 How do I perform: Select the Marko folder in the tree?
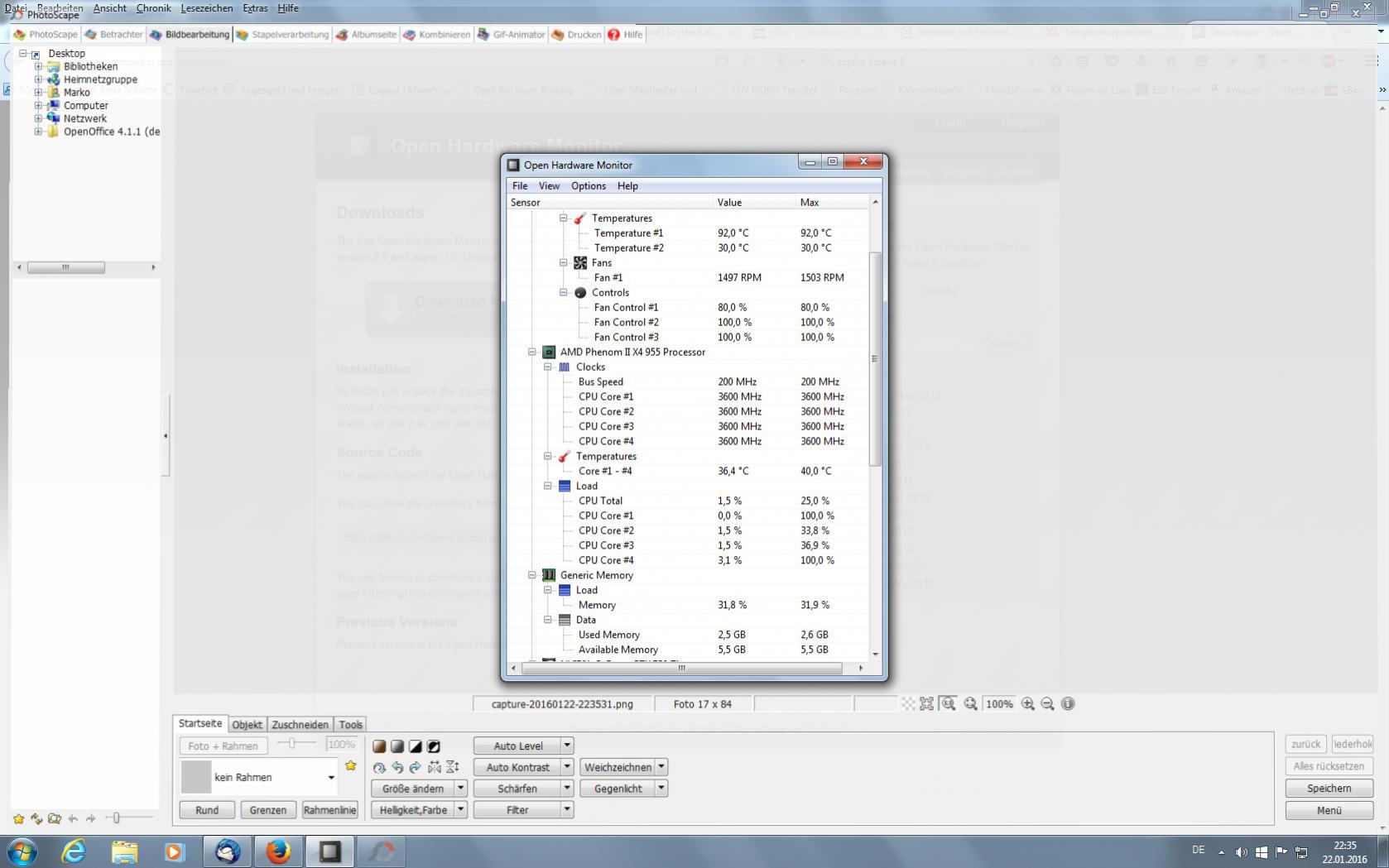[76, 93]
